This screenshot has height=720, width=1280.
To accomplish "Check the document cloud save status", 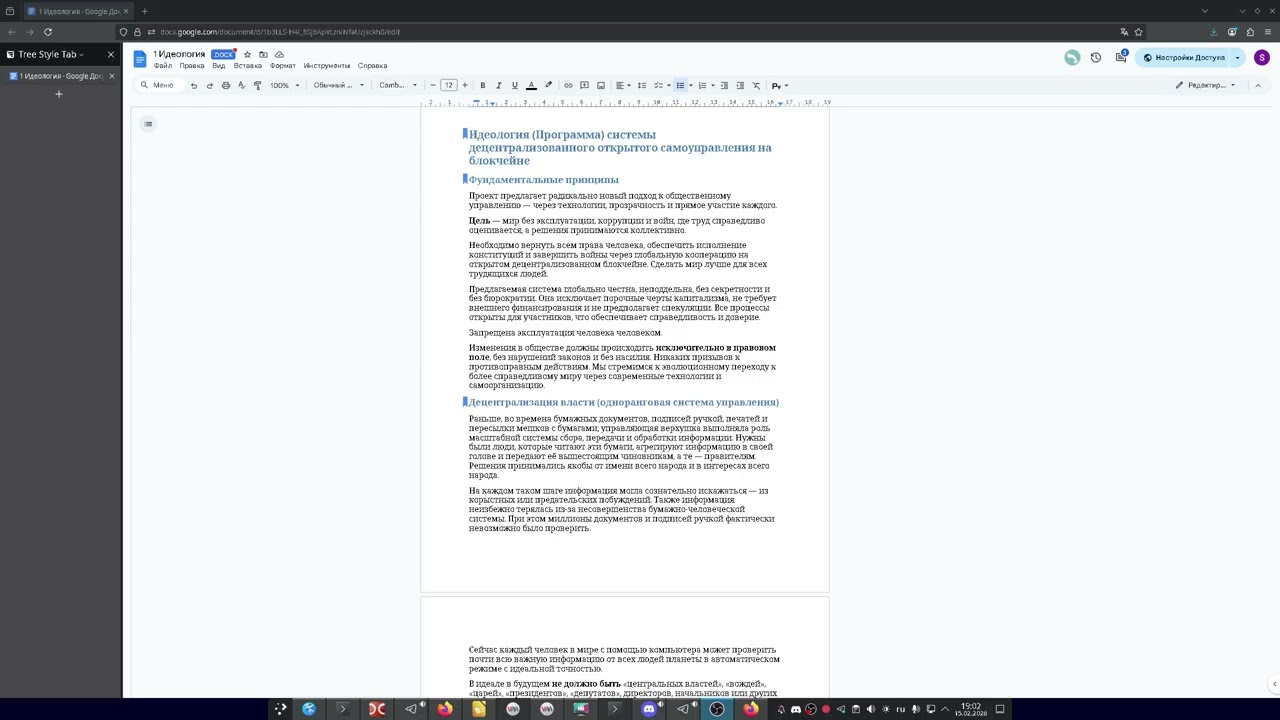I will tap(279, 54).
